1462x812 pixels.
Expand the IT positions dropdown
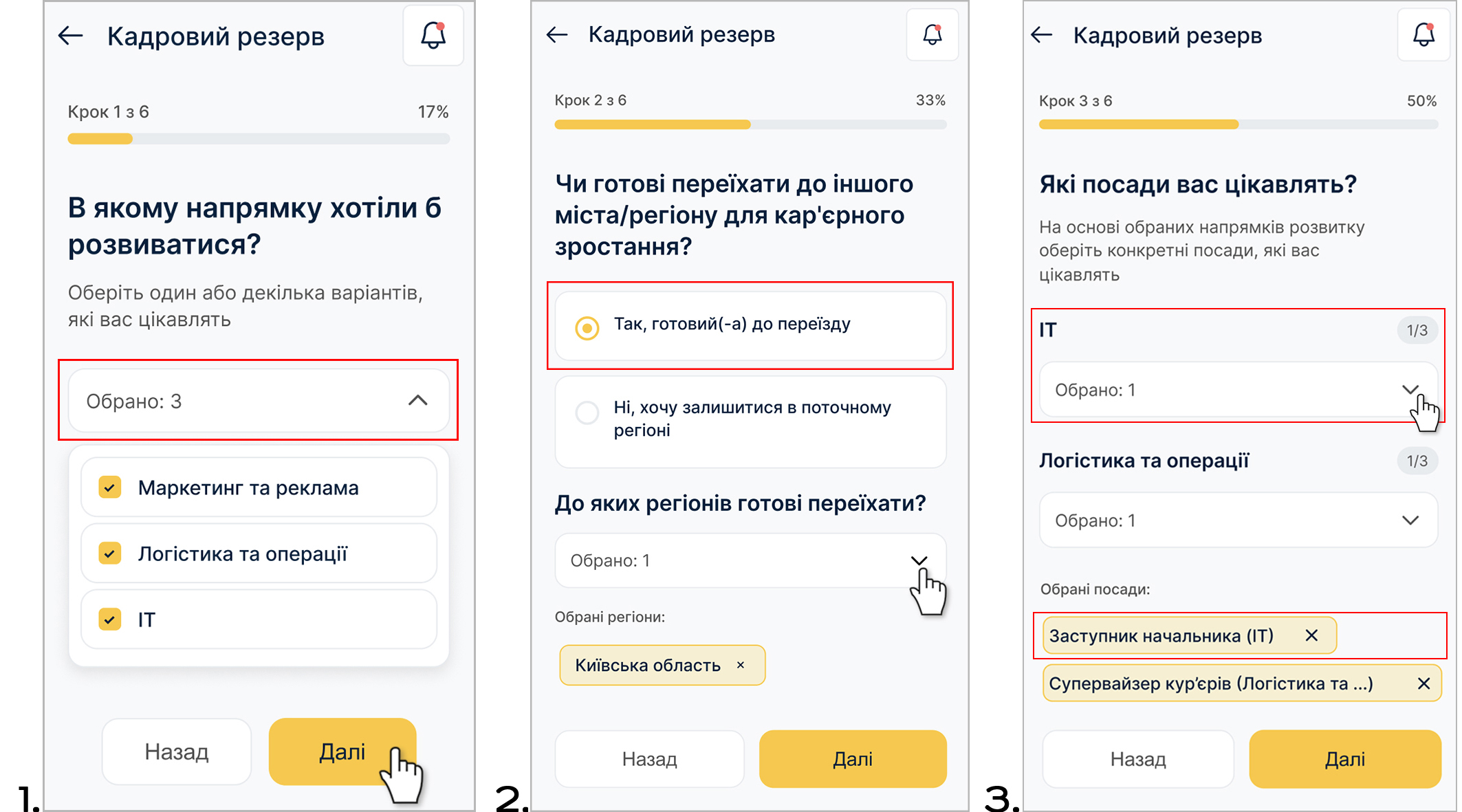[1410, 390]
